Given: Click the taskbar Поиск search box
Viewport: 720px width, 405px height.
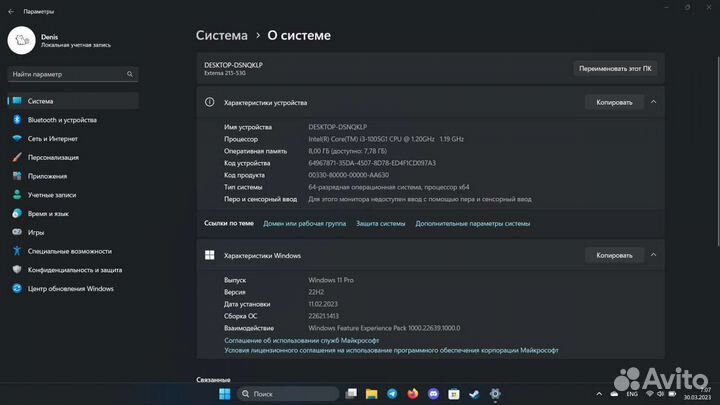Looking at the screenshot, I should (x=288, y=394).
